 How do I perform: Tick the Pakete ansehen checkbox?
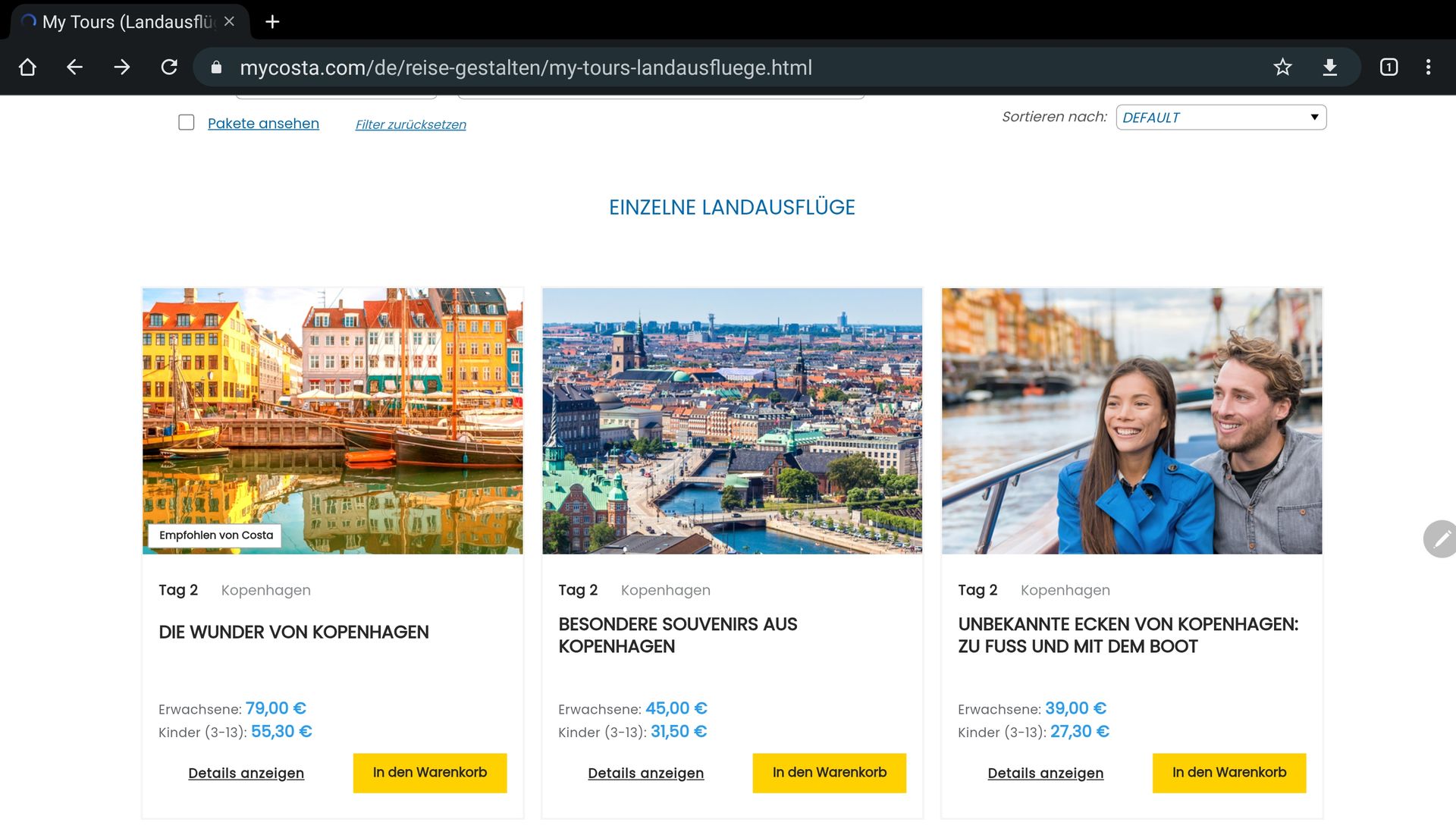pos(187,123)
